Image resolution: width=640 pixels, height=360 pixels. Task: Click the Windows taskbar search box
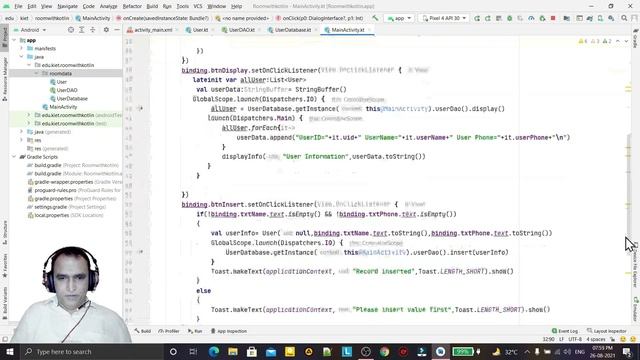tap(91, 351)
